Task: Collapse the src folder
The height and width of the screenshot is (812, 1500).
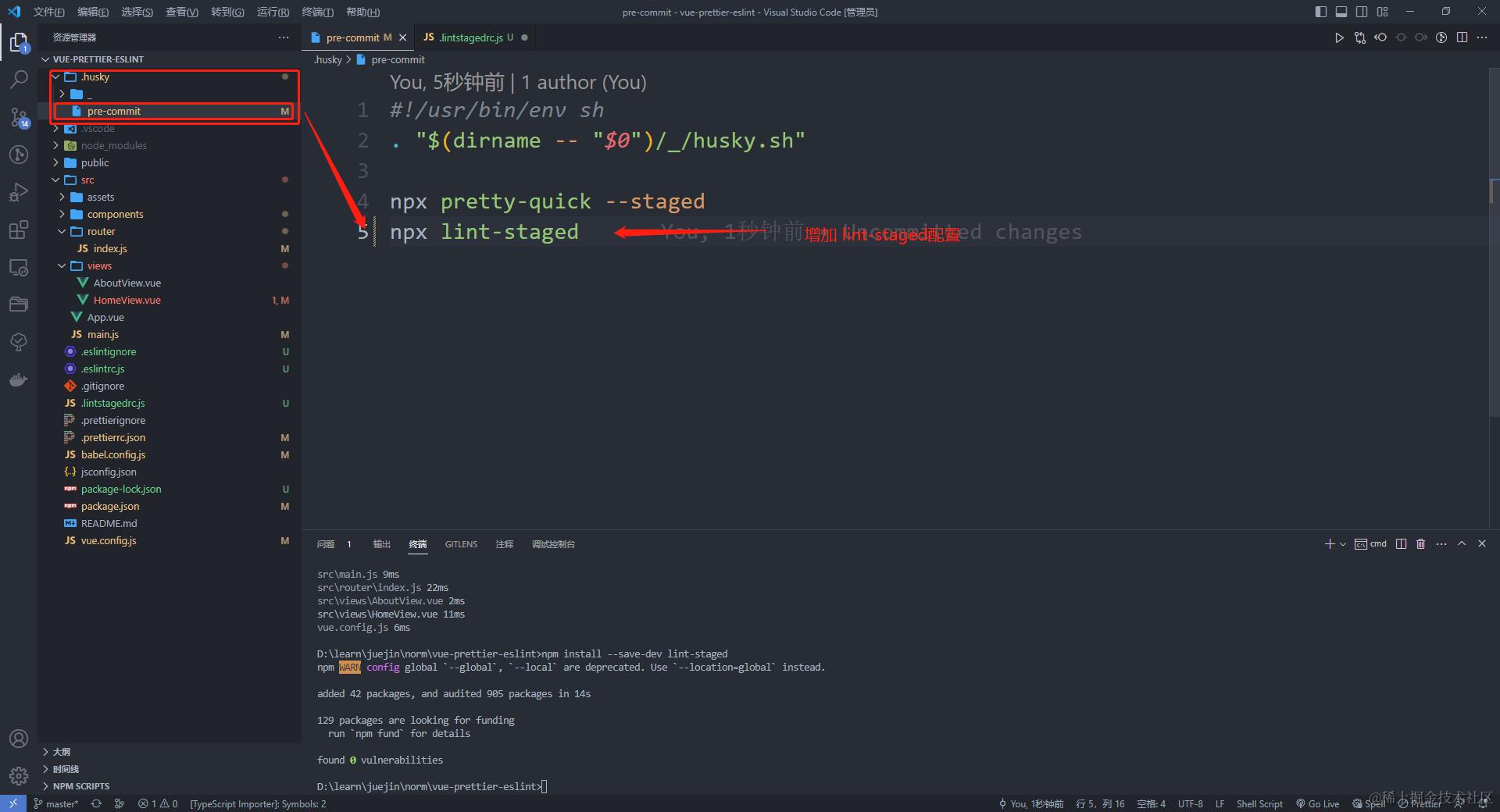Action: pyautogui.click(x=56, y=180)
